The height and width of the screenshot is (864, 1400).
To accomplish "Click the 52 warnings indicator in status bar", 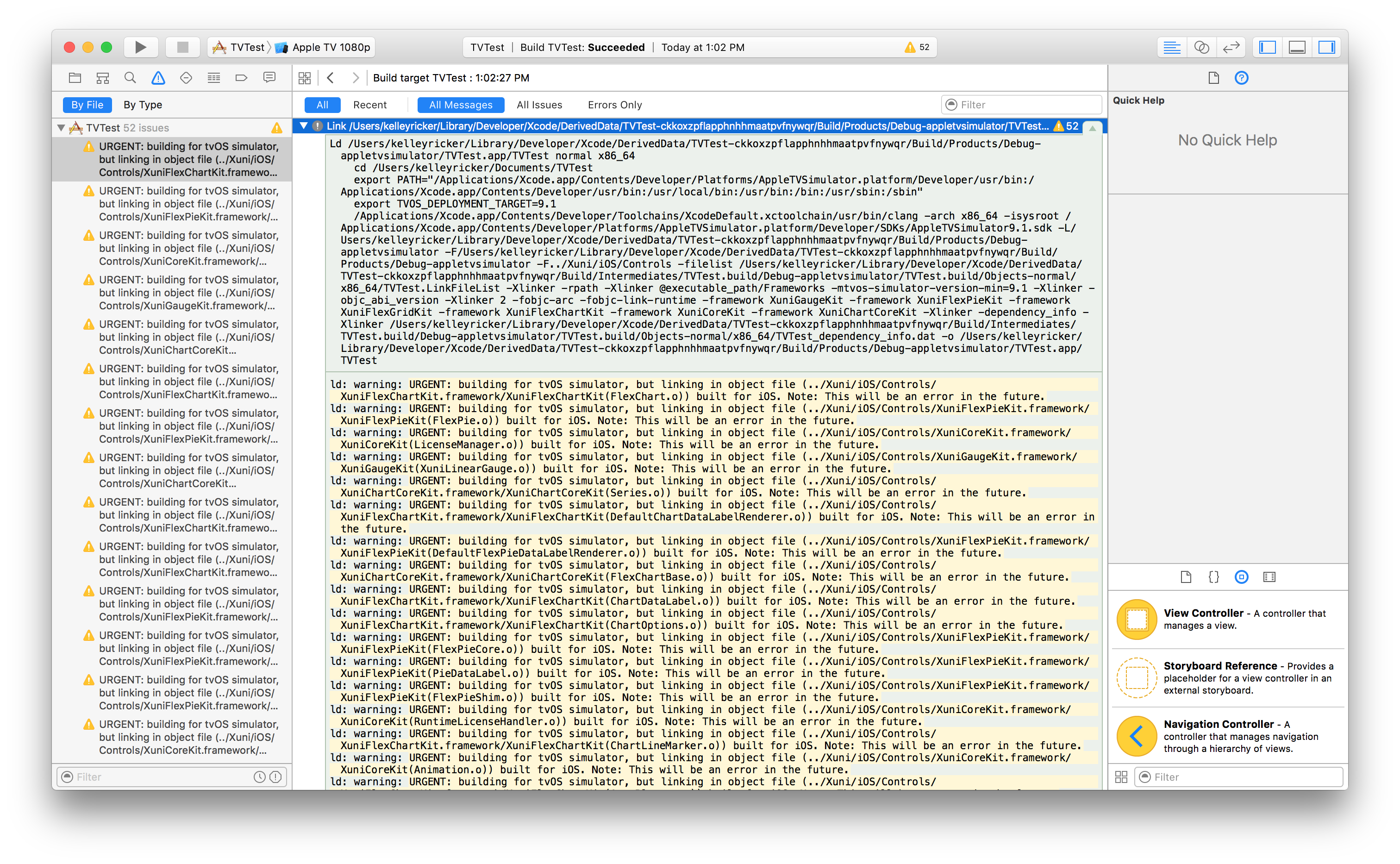I will [917, 47].
